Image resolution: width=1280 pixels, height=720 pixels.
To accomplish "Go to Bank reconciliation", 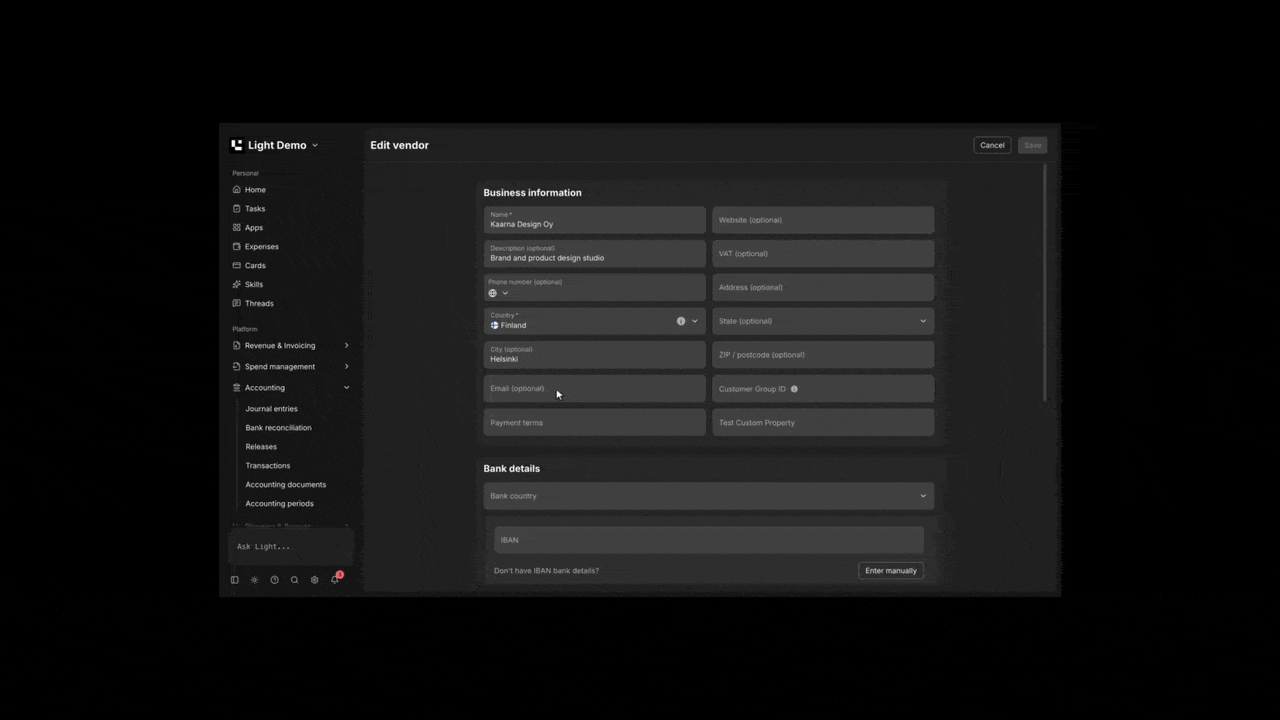I will tap(278, 428).
